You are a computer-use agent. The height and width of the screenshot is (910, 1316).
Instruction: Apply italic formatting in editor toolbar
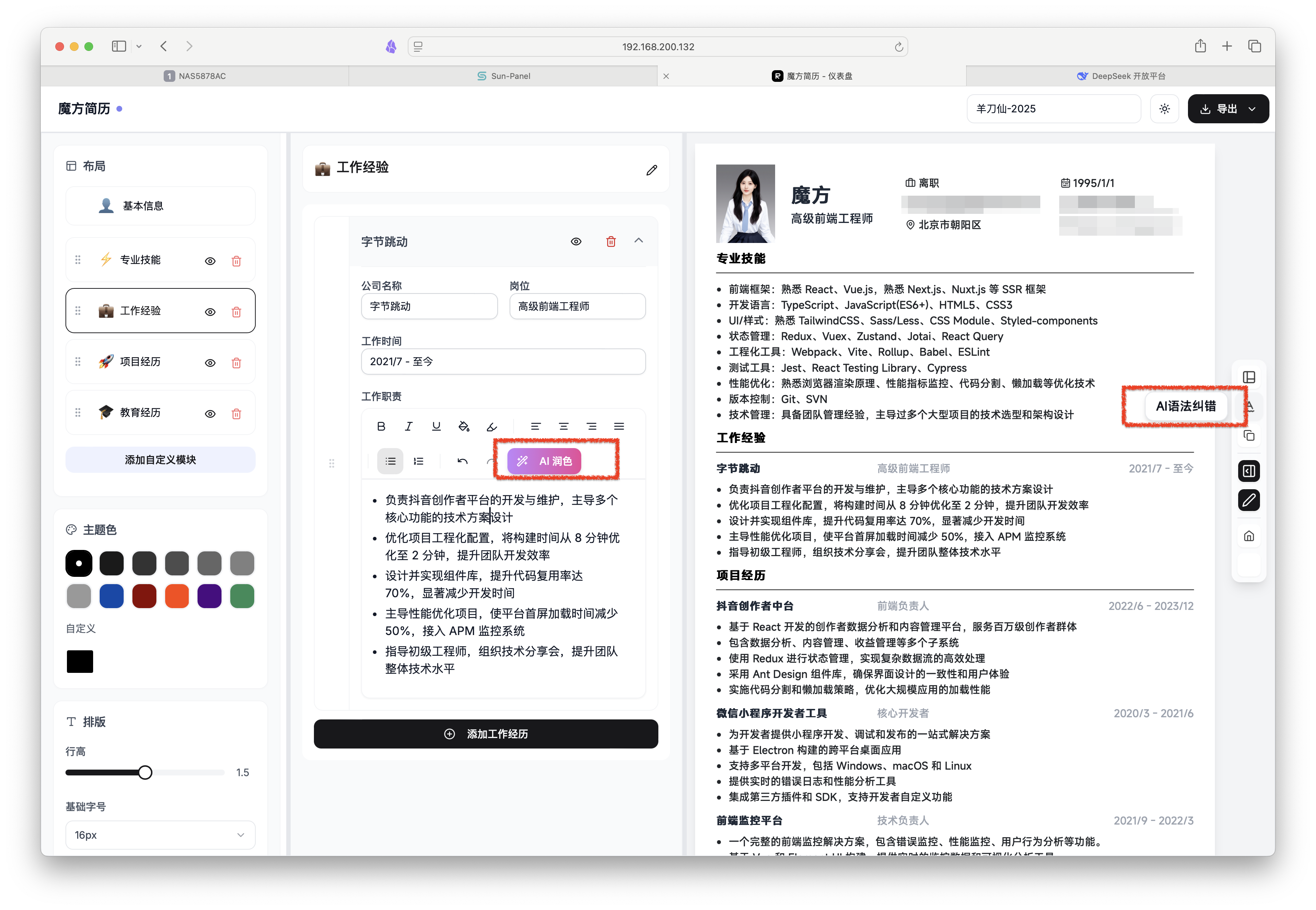pyautogui.click(x=408, y=427)
